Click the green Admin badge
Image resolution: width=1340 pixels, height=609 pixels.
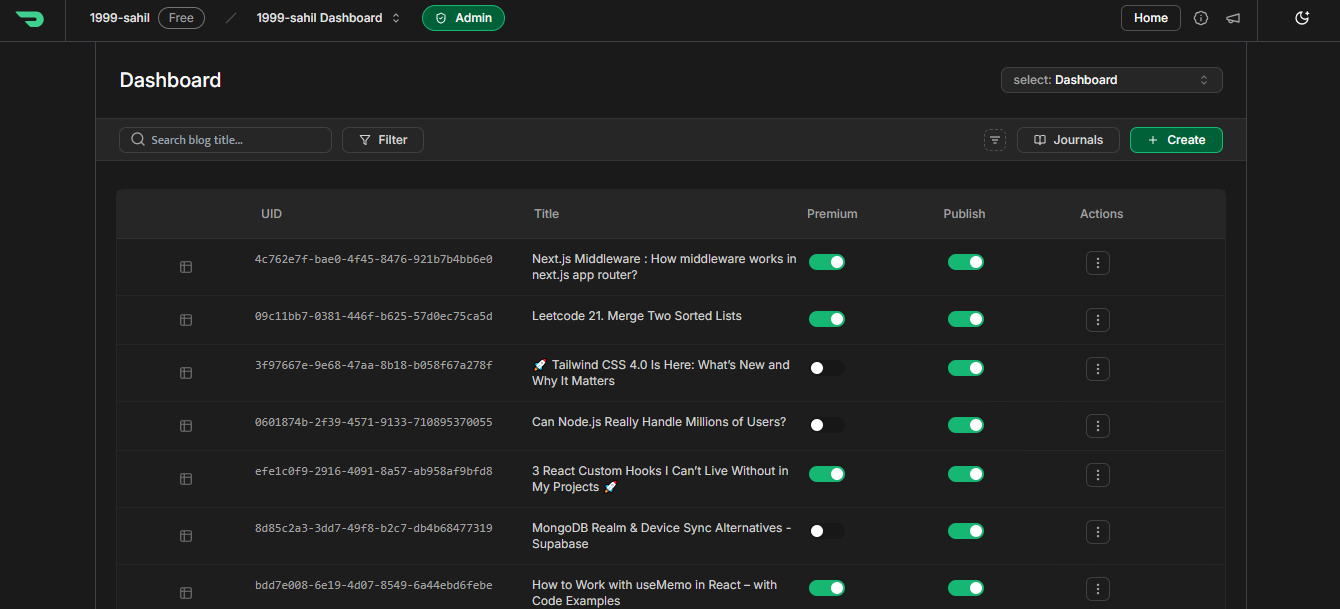(463, 18)
